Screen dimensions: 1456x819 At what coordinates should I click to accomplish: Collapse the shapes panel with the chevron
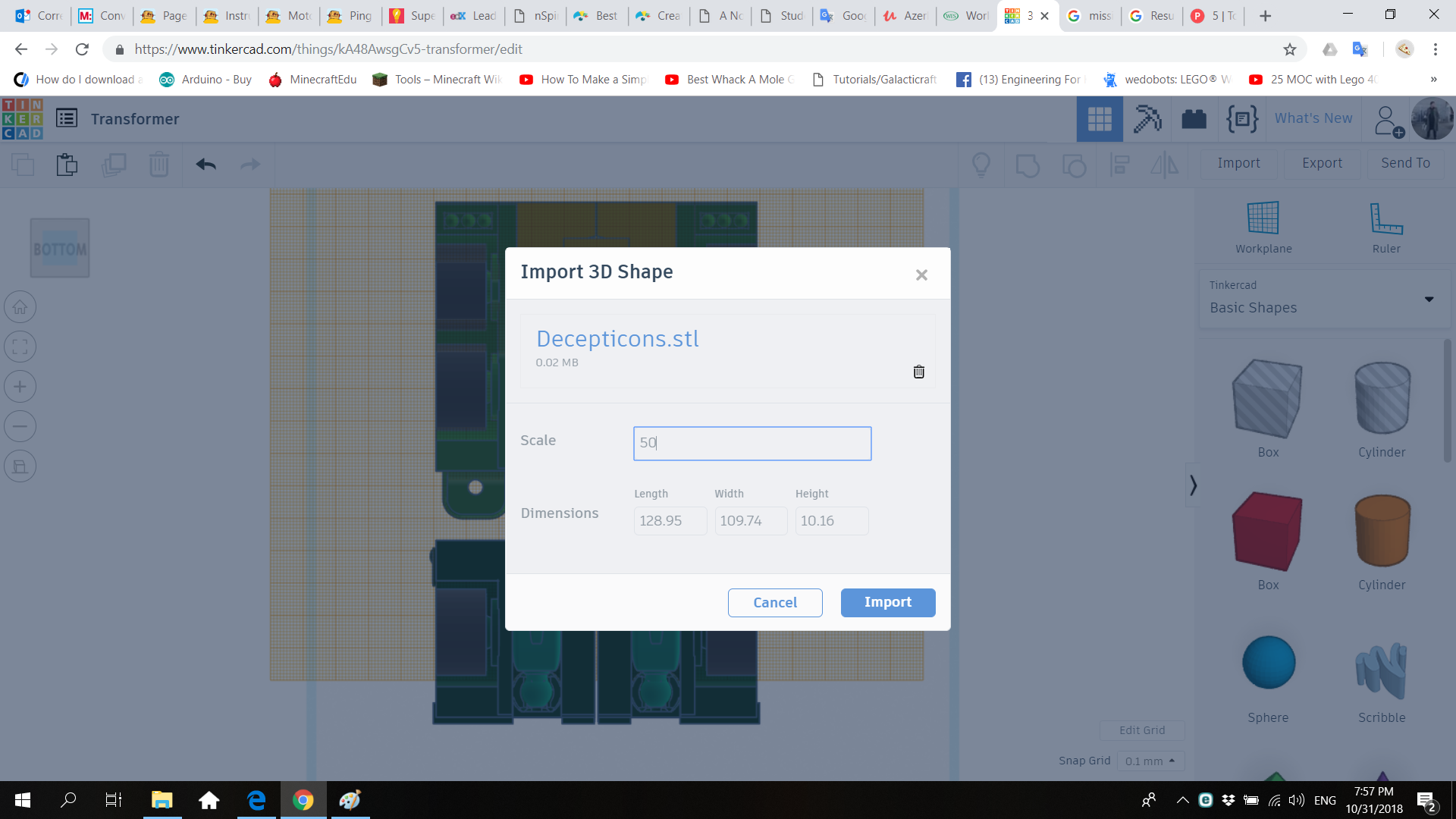(1193, 485)
